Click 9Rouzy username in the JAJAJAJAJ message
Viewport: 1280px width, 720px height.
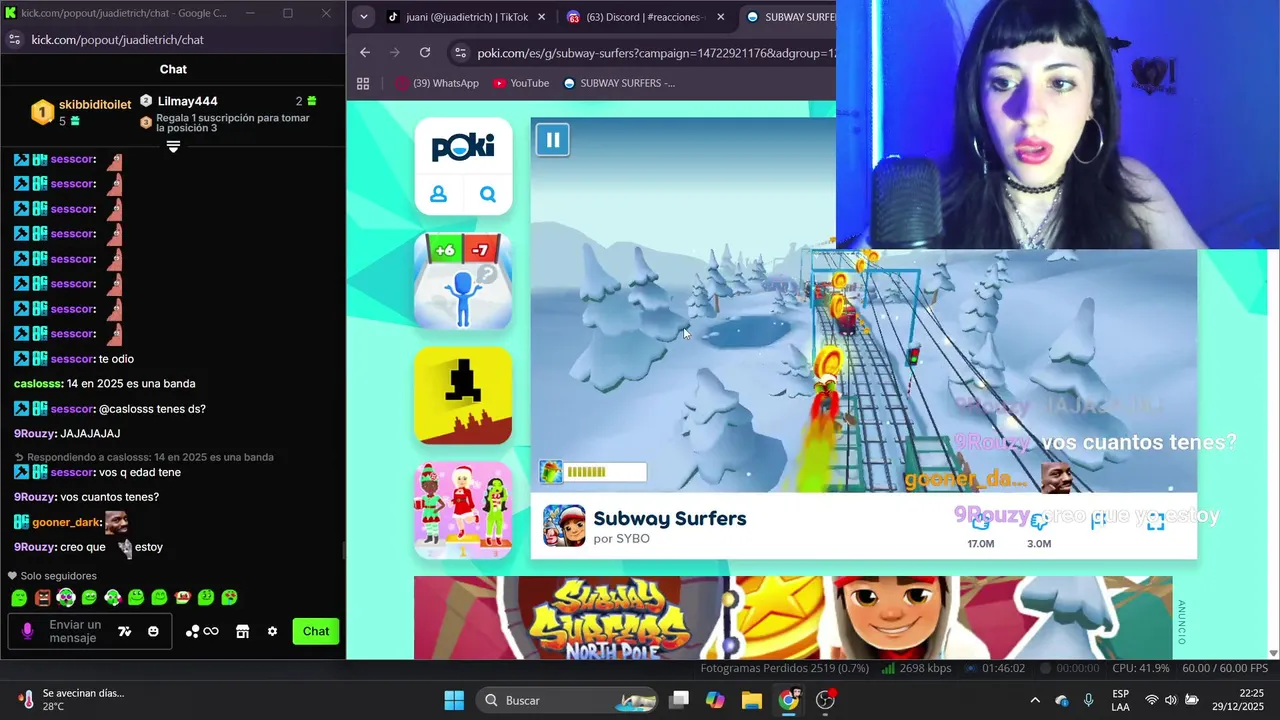tap(34, 434)
